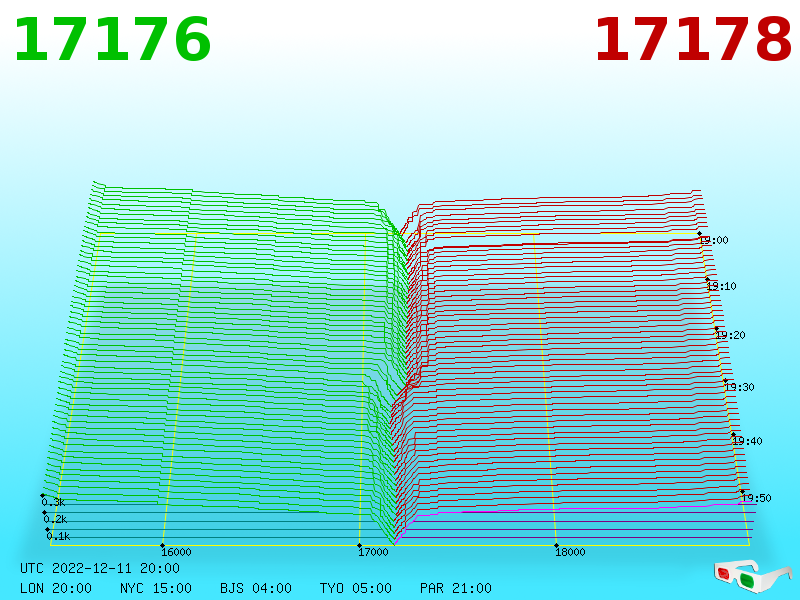Select the 18000 price axis label
The height and width of the screenshot is (600, 800).
pyautogui.click(x=570, y=552)
